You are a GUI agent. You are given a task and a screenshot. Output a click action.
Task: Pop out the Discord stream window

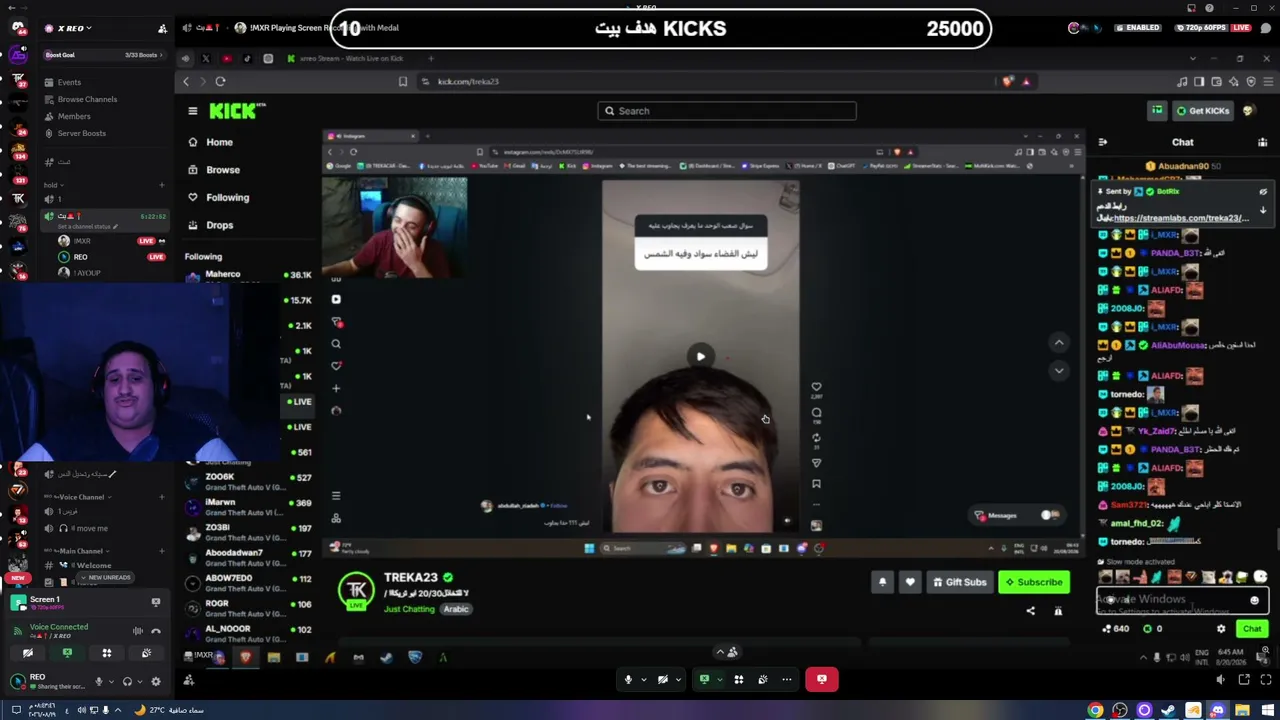point(1244,680)
